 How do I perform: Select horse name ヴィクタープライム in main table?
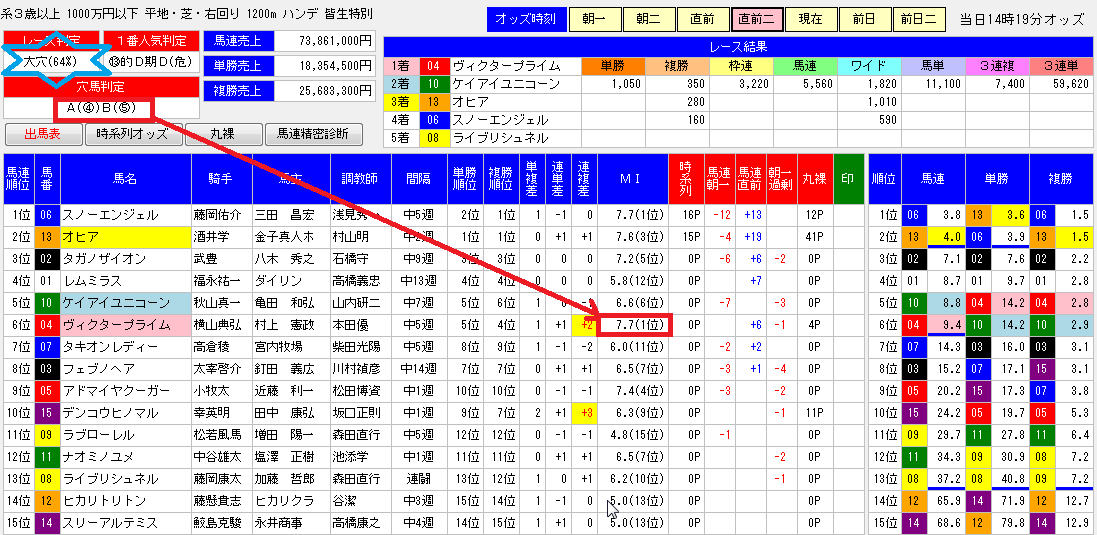click(x=125, y=325)
